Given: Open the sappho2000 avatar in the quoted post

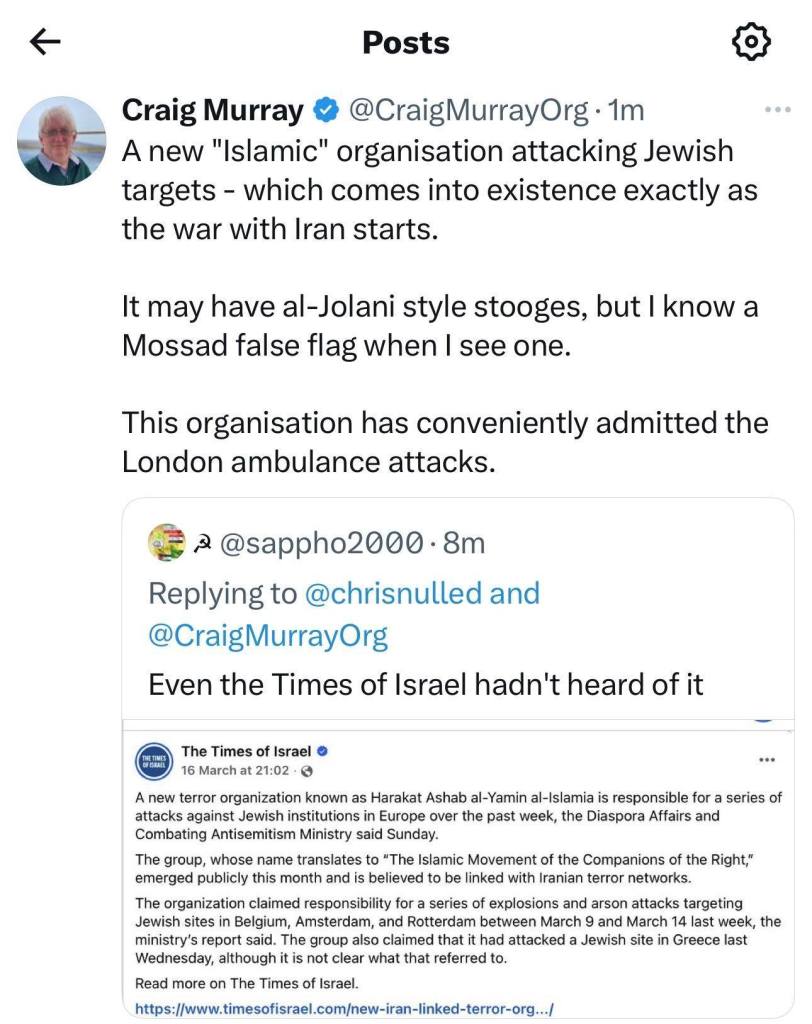Looking at the screenshot, I should 167,542.
